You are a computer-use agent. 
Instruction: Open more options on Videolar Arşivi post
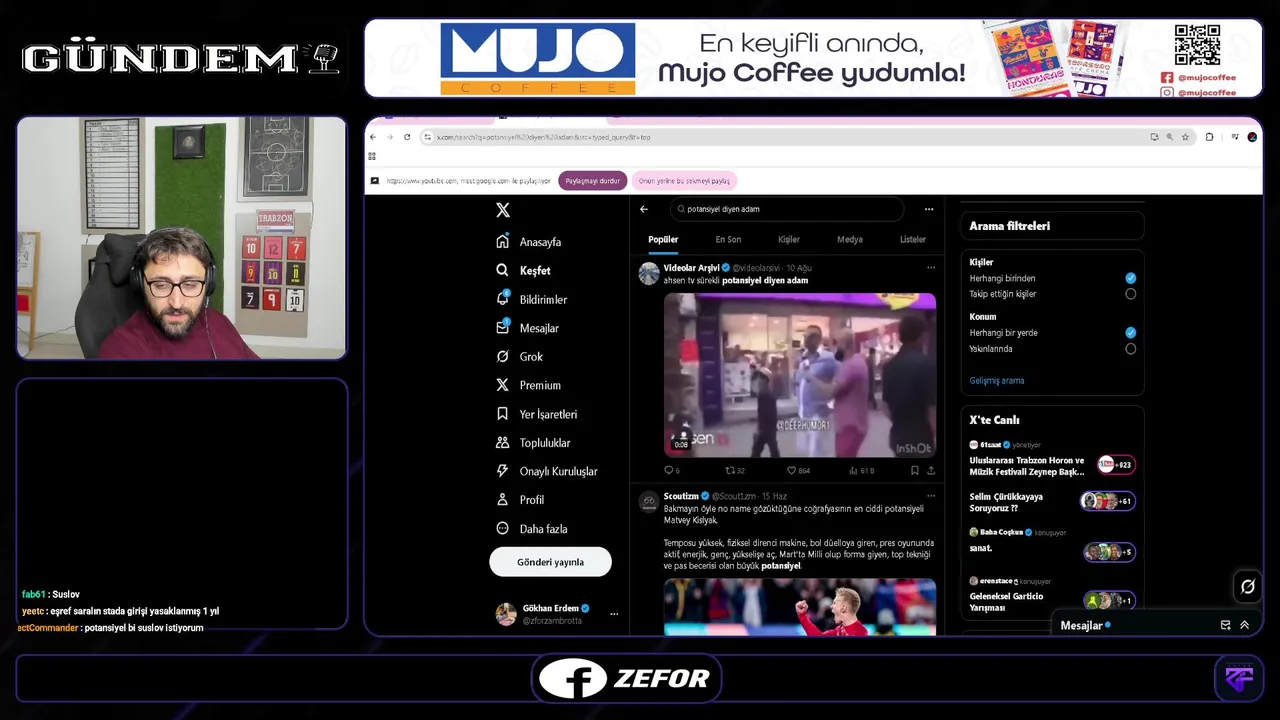pyautogui.click(x=931, y=268)
